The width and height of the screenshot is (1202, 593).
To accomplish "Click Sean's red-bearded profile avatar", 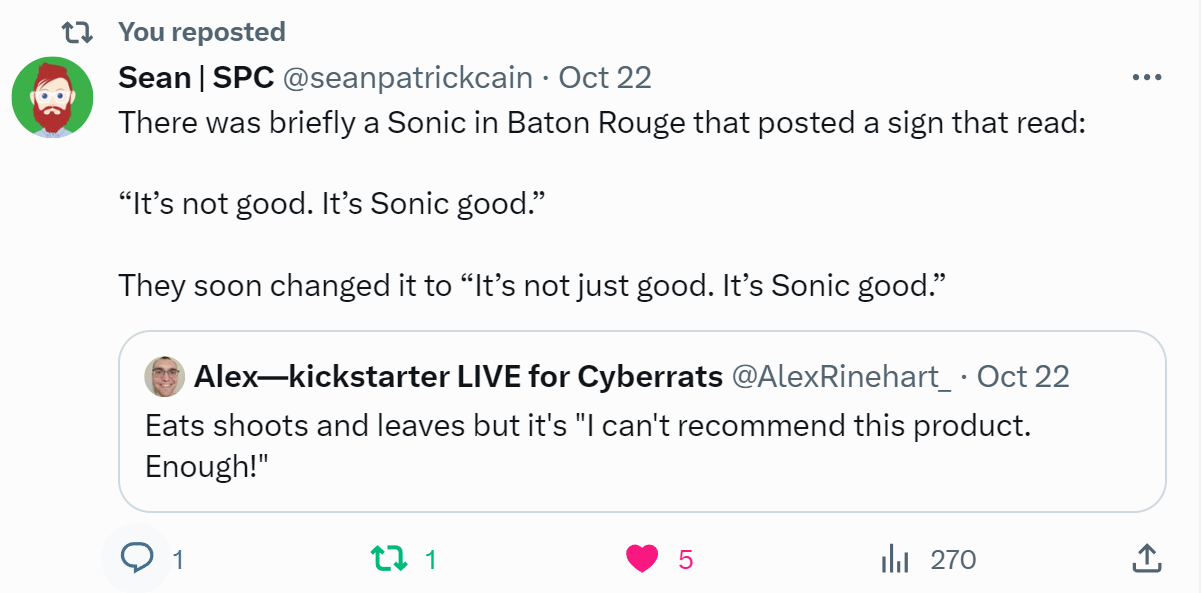I will tap(52, 97).
